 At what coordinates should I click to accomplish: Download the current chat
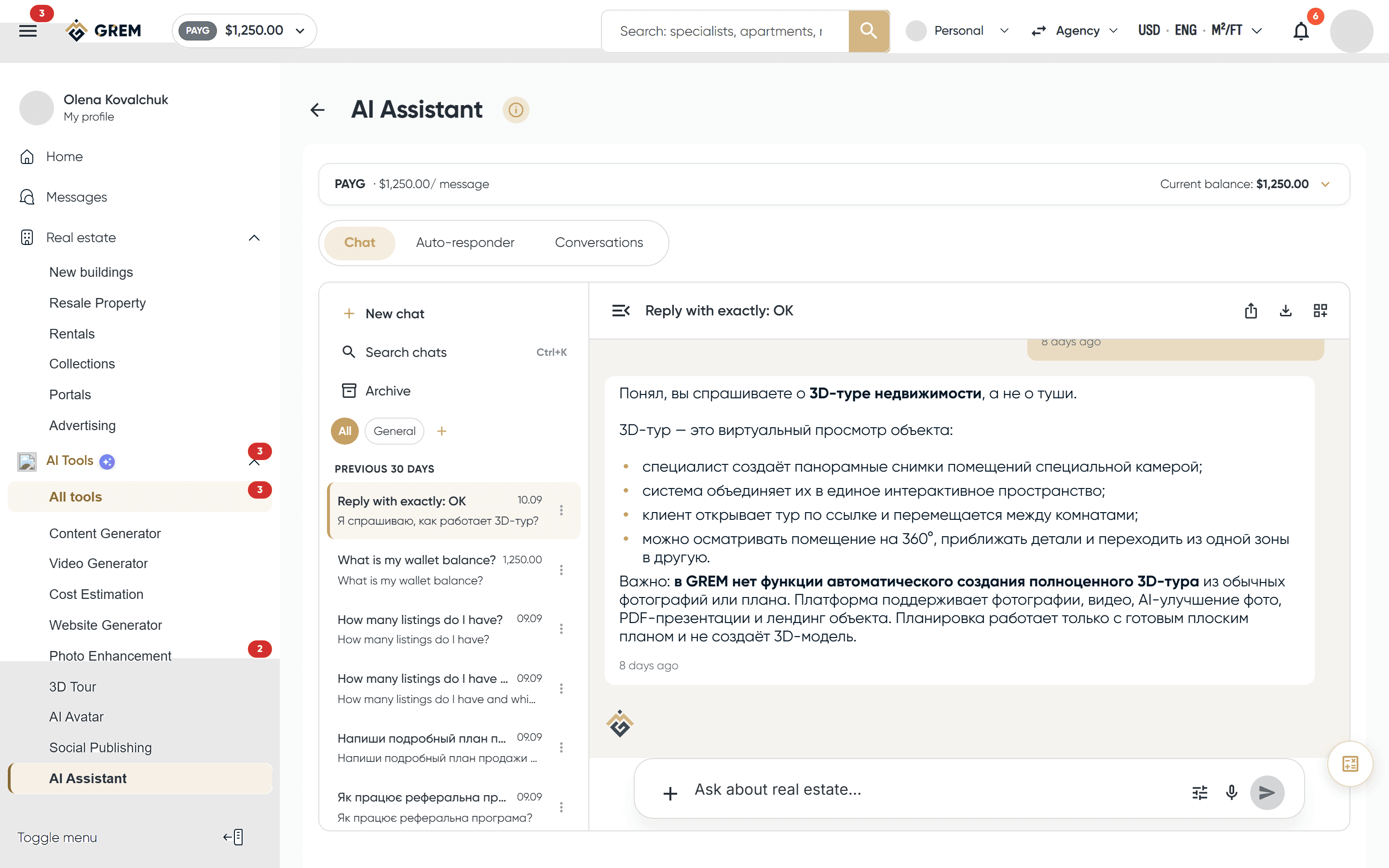1286,311
